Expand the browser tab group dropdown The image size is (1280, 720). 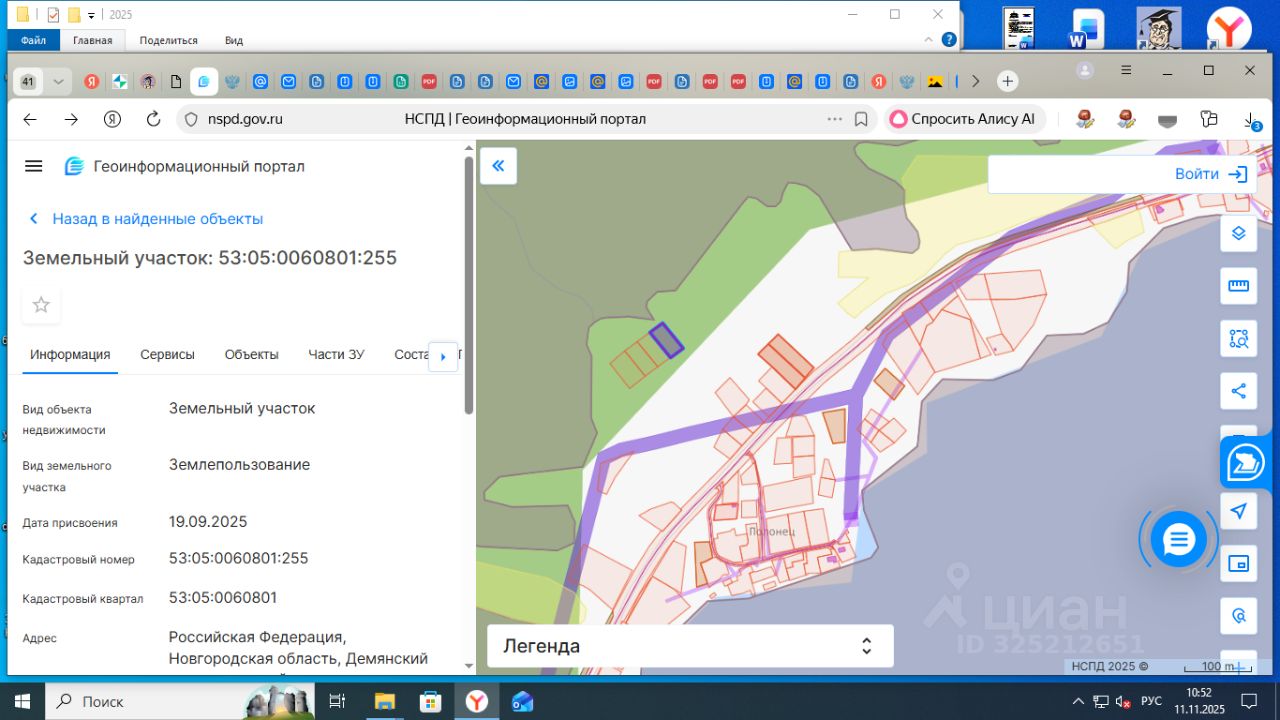pyautogui.click(x=58, y=82)
